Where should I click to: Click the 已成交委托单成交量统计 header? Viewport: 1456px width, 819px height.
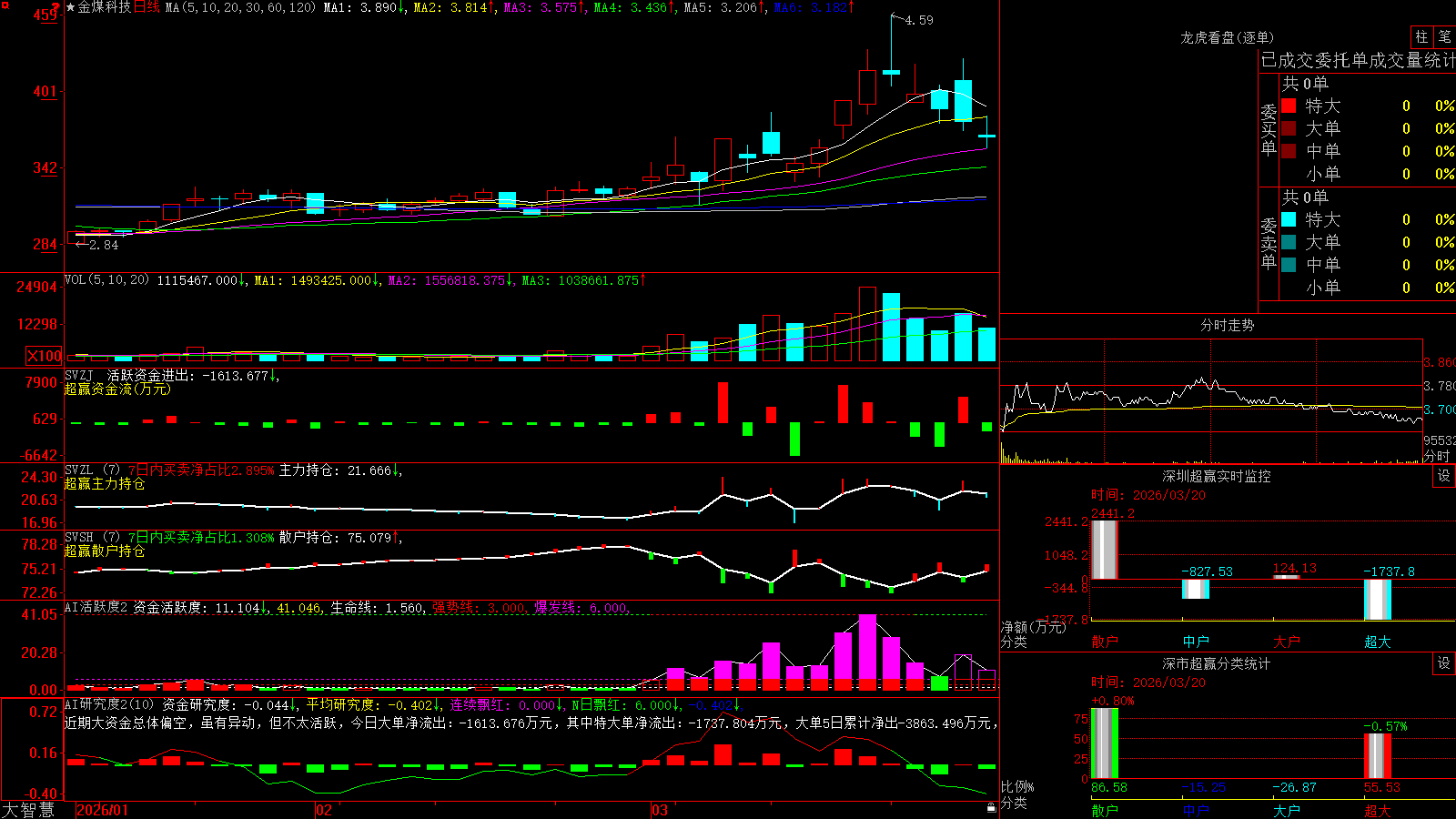[1358, 60]
